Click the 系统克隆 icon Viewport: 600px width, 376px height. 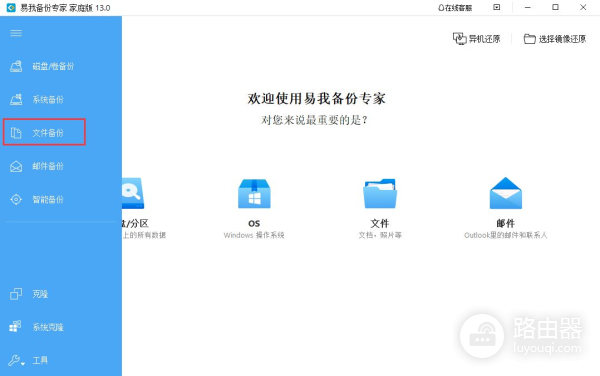[x=15, y=327]
